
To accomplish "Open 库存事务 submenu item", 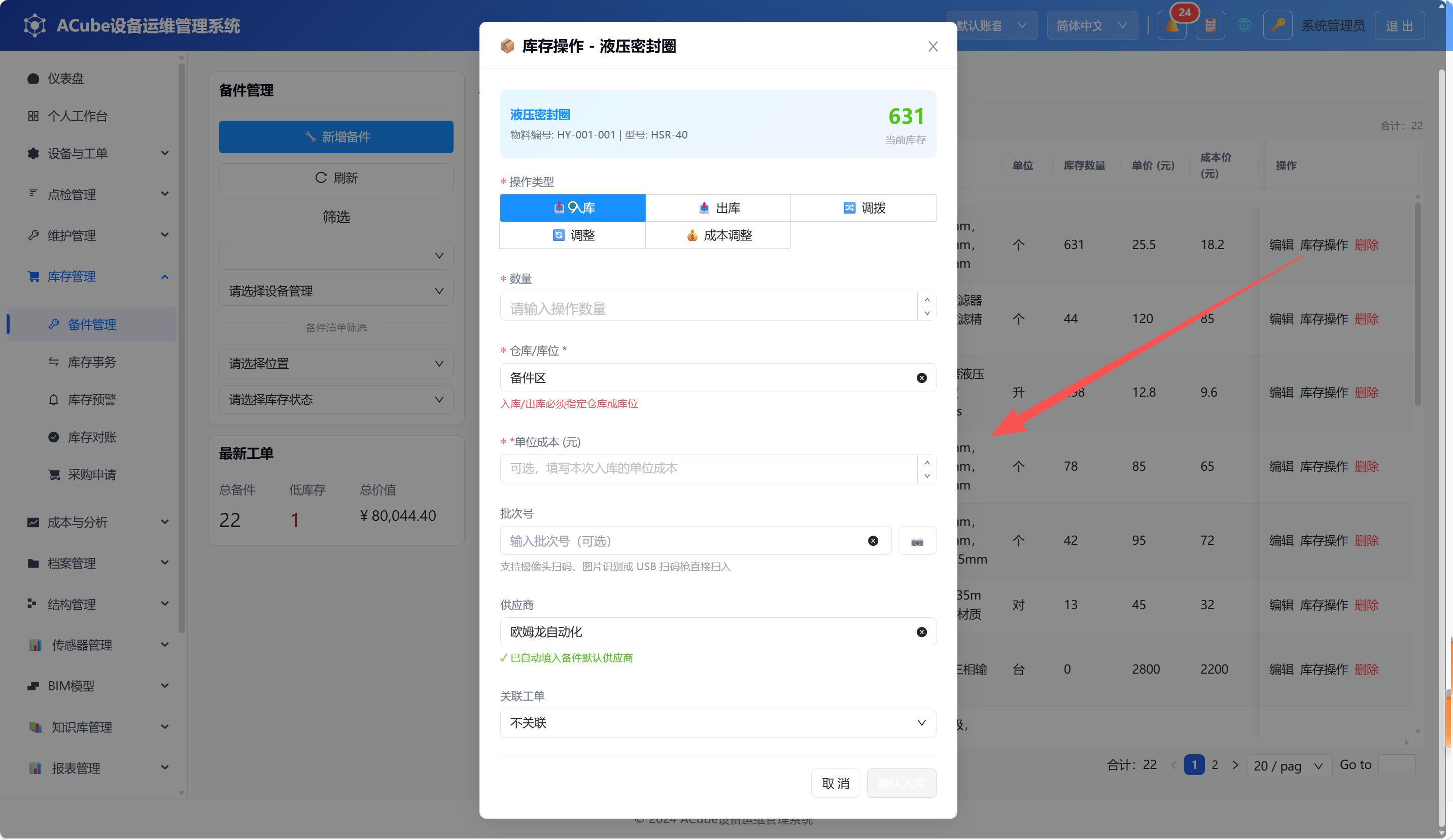I will pyautogui.click(x=92, y=362).
